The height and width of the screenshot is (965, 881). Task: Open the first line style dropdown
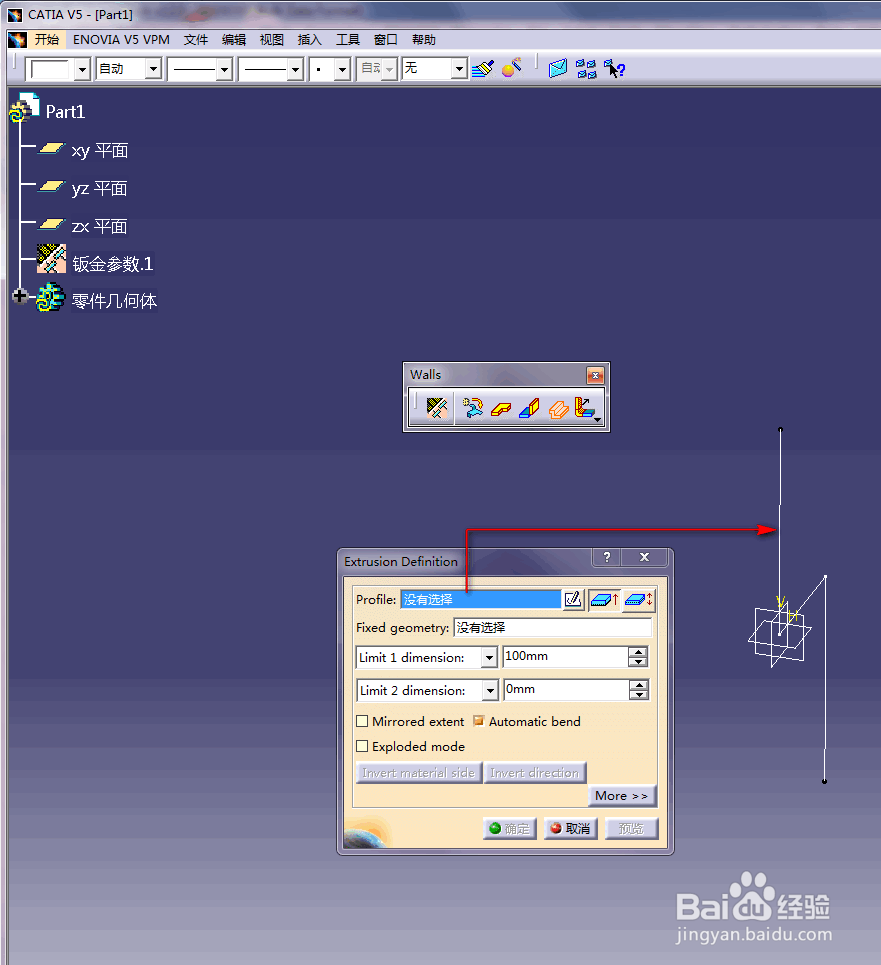coord(224,69)
